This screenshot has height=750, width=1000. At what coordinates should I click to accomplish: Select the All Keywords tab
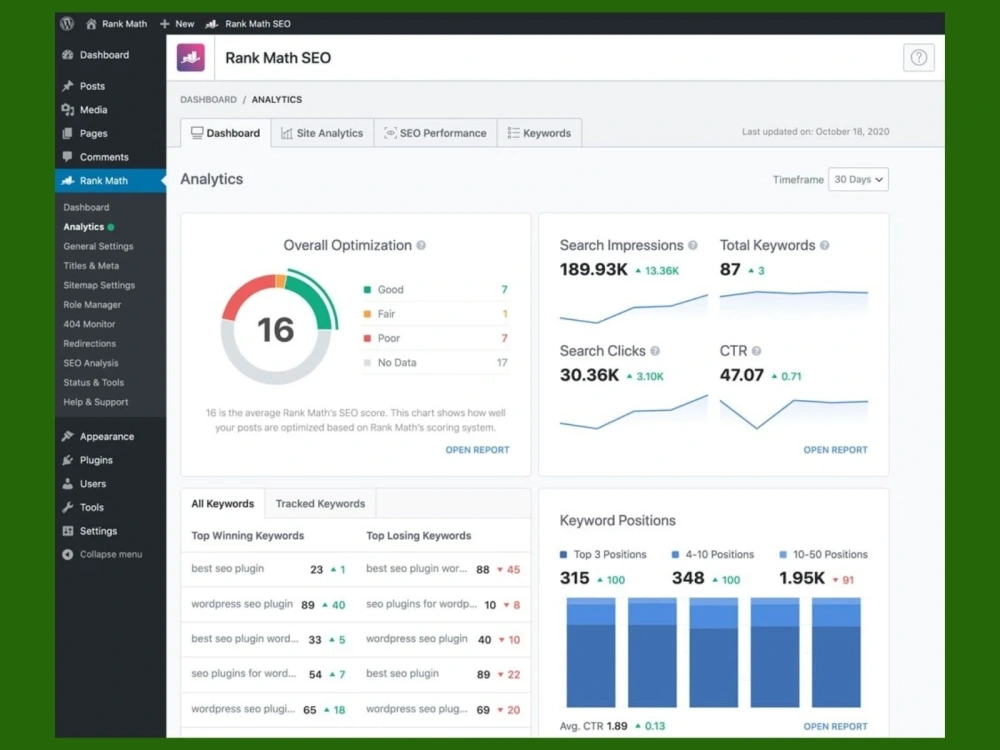click(x=223, y=504)
